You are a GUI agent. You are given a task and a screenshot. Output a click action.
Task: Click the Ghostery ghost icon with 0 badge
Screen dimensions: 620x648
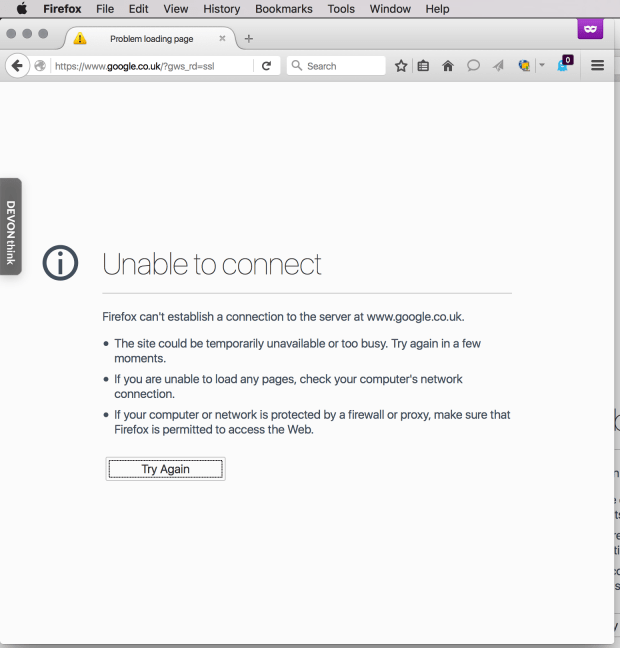coord(564,64)
